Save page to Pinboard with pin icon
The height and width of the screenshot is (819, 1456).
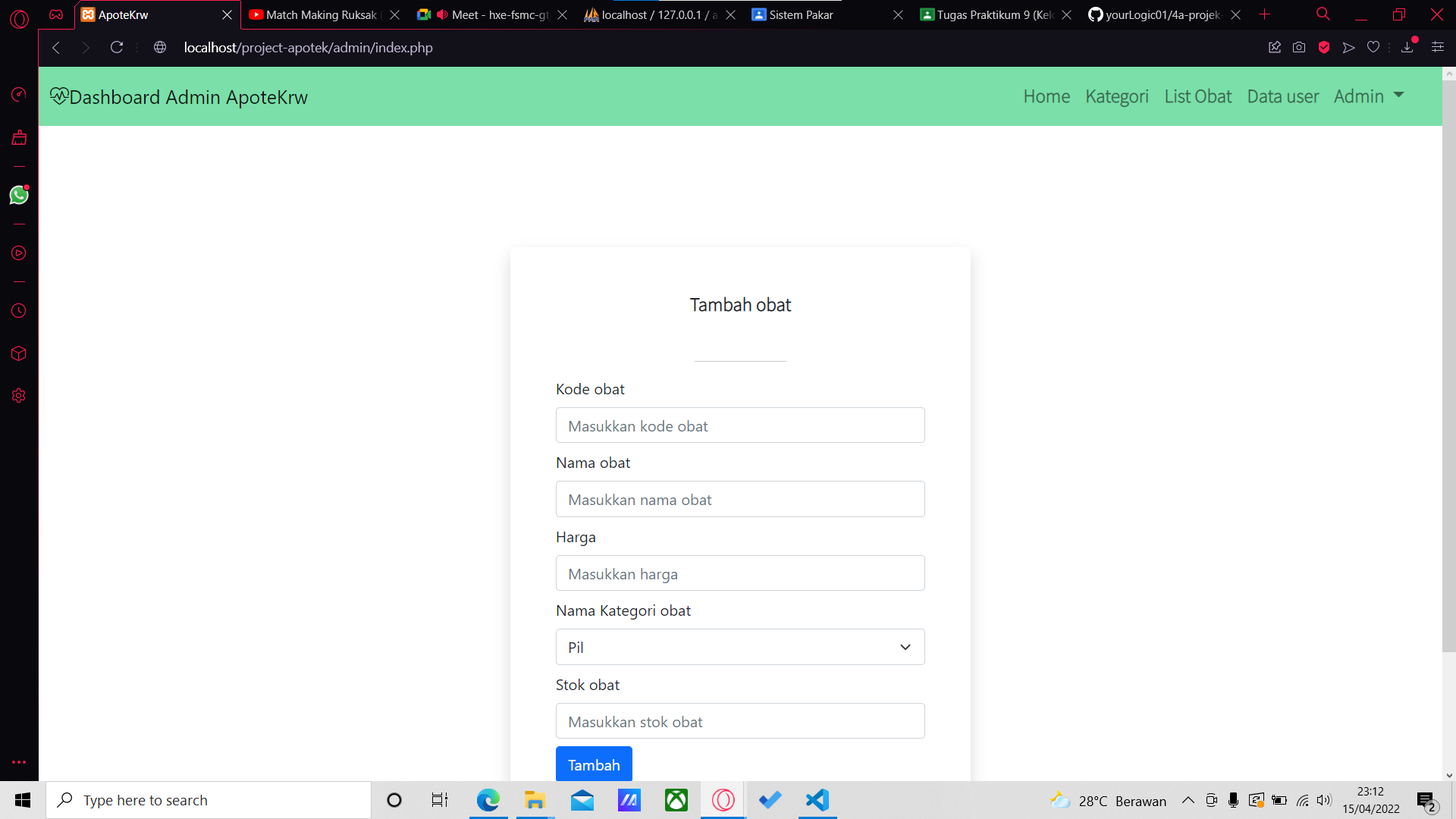pos(1275,47)
